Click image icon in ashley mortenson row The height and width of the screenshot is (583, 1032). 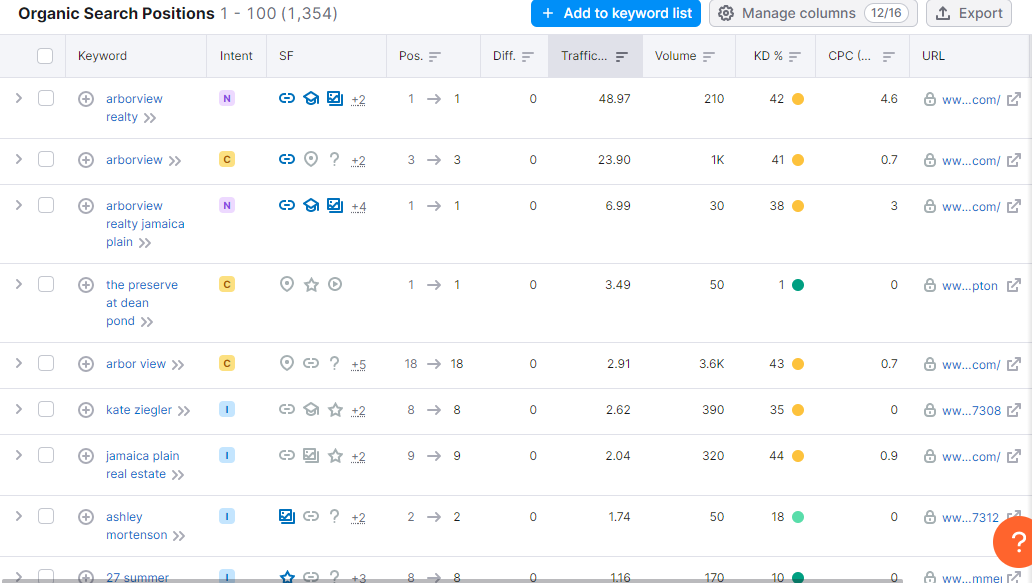coord(286,517)
